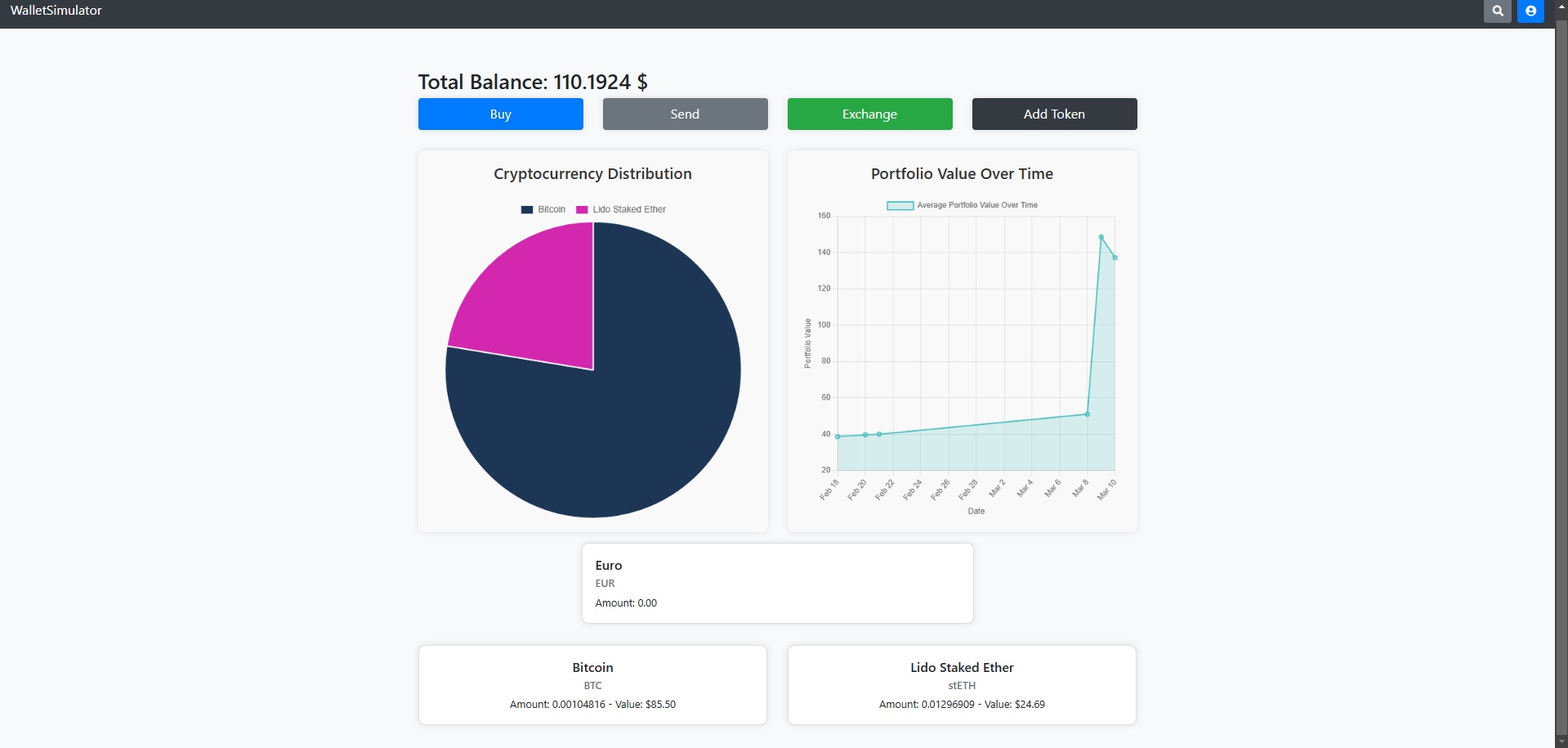
Task: Click the Buy button
Action: click(500, 114)
